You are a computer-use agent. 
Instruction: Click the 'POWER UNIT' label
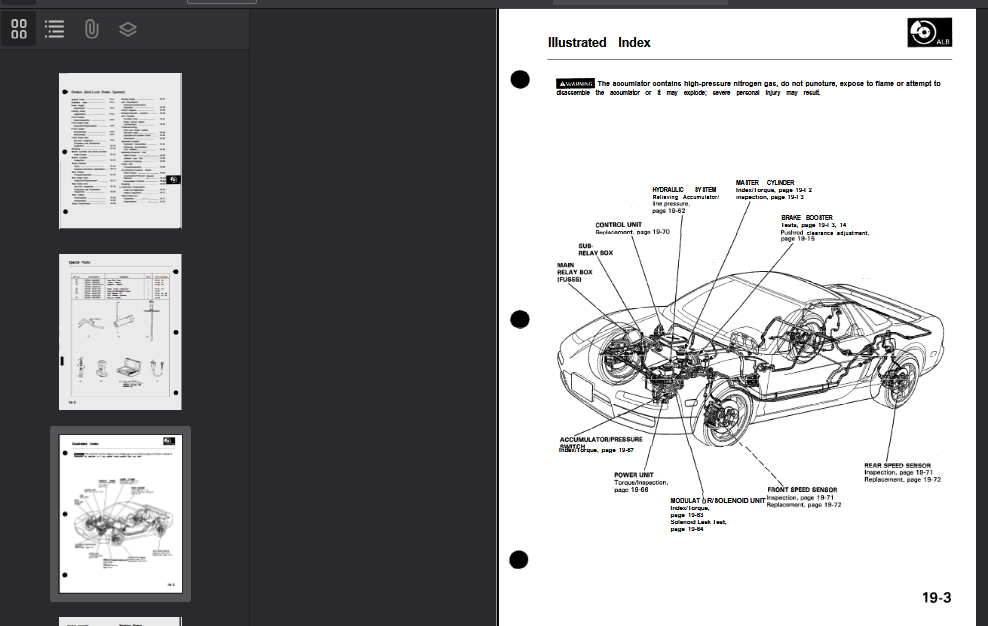(x=634, y=475)
